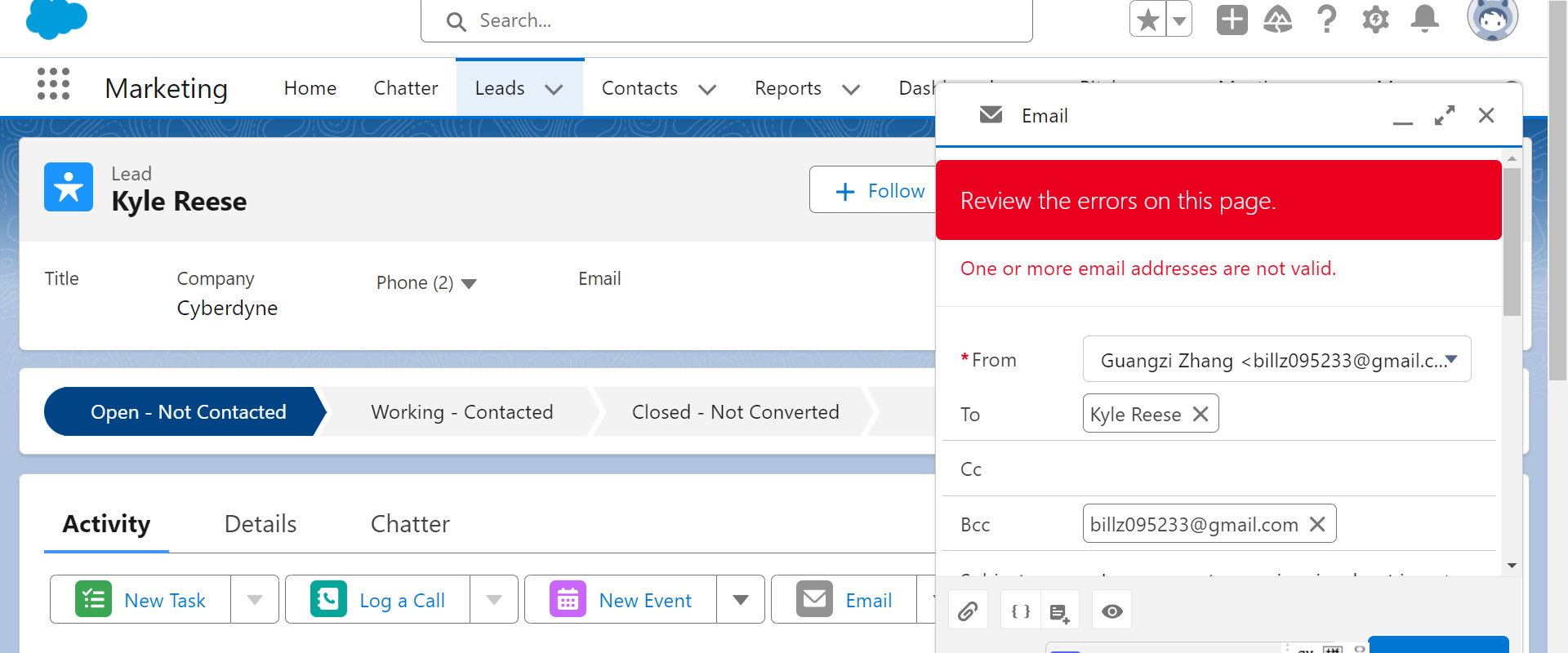Click the Log a Call phone icon
The image size is (1568, 653).
[x=328, y=599]
